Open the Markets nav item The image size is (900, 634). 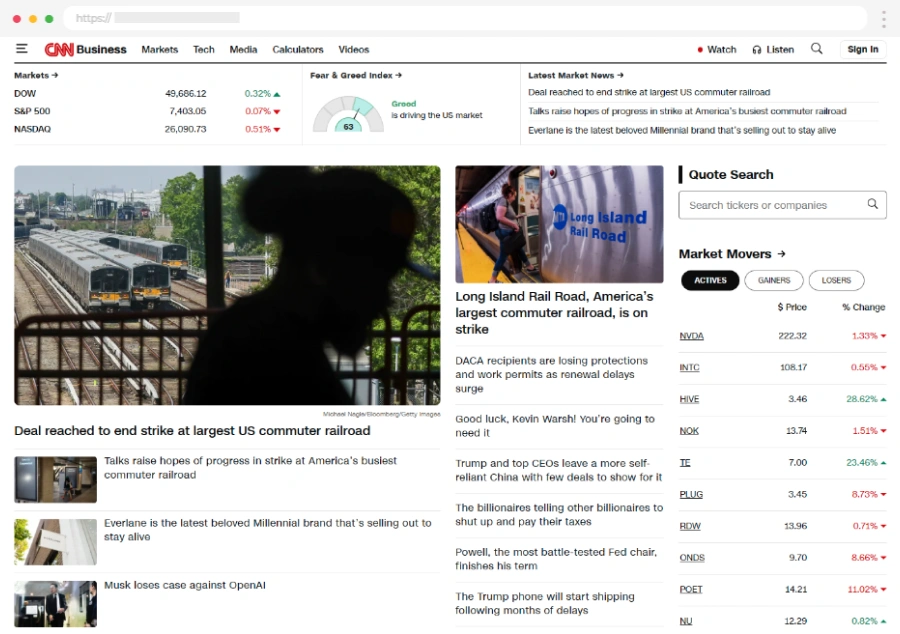160,49
